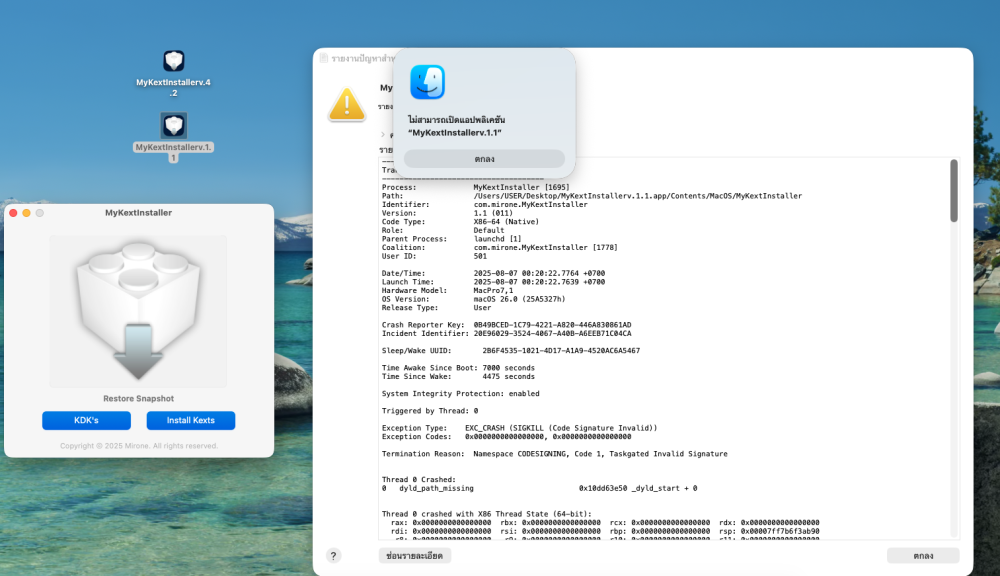
Task: Click dyld_path_missing stack frame line
Action: 540,489
